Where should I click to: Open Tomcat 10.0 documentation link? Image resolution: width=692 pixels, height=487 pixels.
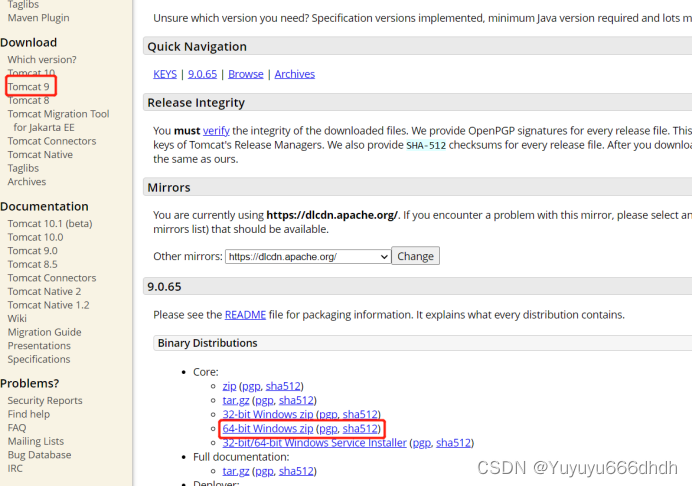(35, 237)
